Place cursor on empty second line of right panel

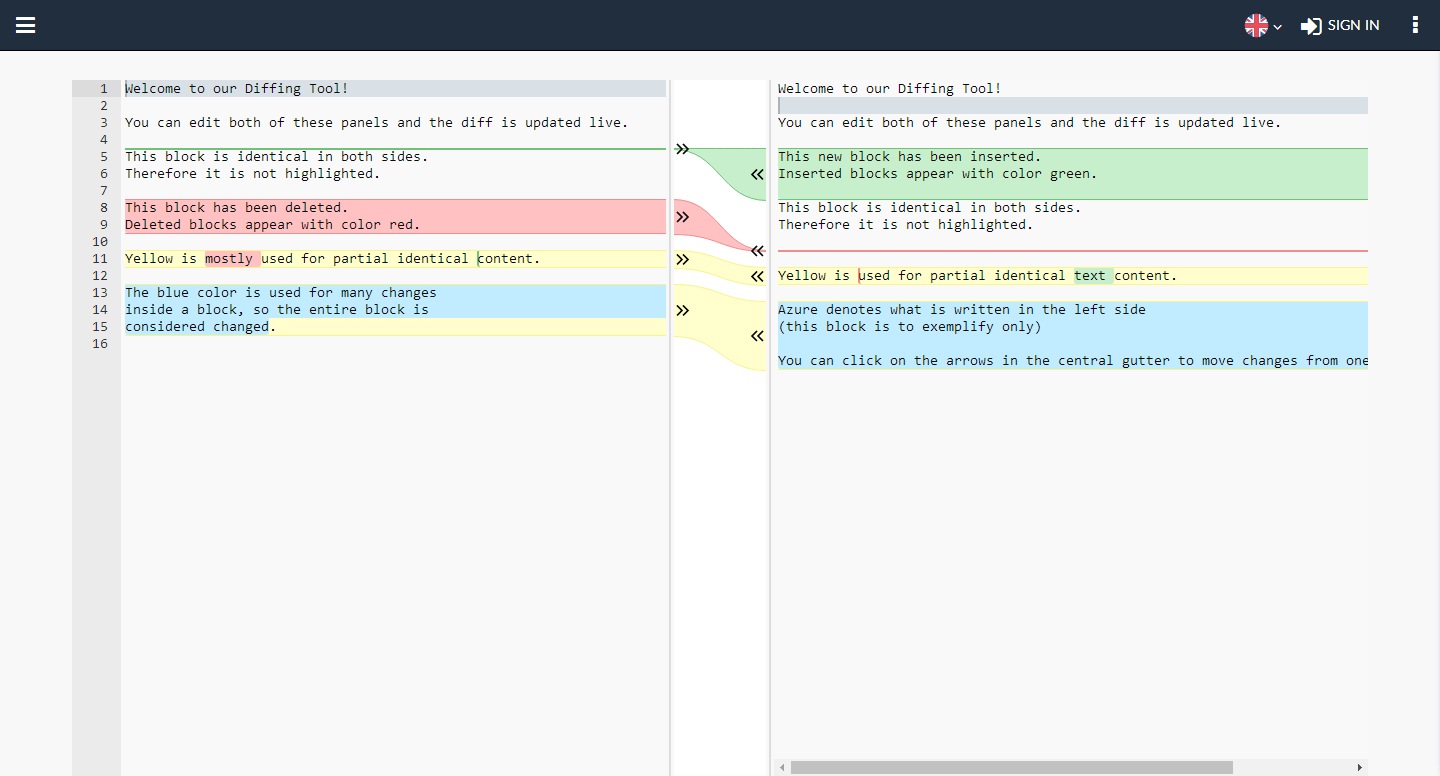point(1073,105)
